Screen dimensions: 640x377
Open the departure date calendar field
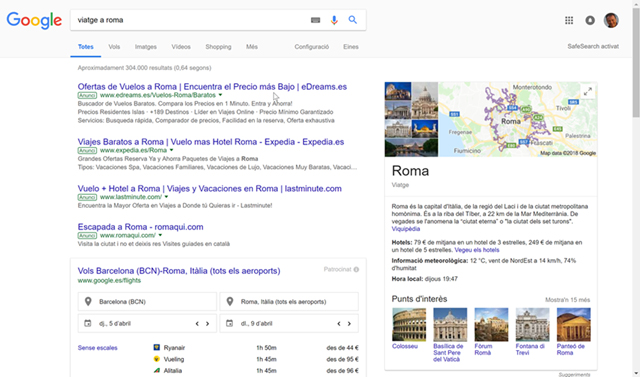147,323
